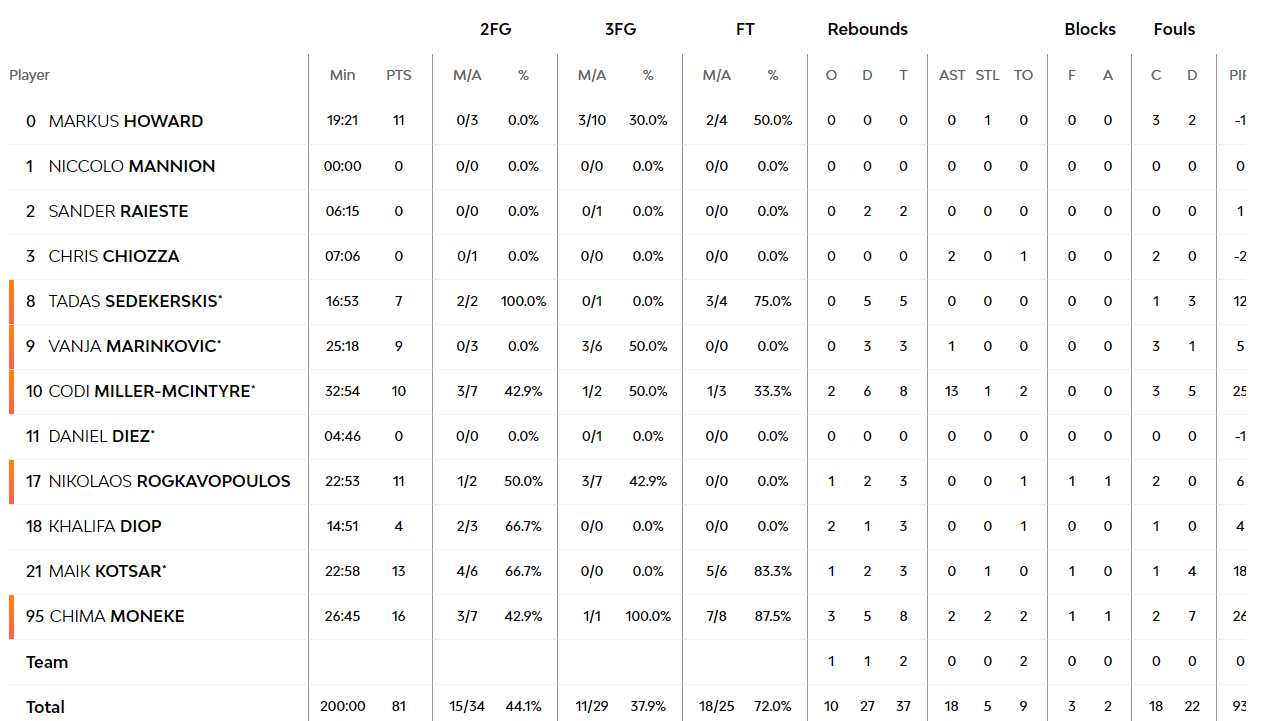Select the Player column header
Viewport: 1267px width, 721px height.
point(30,75)
